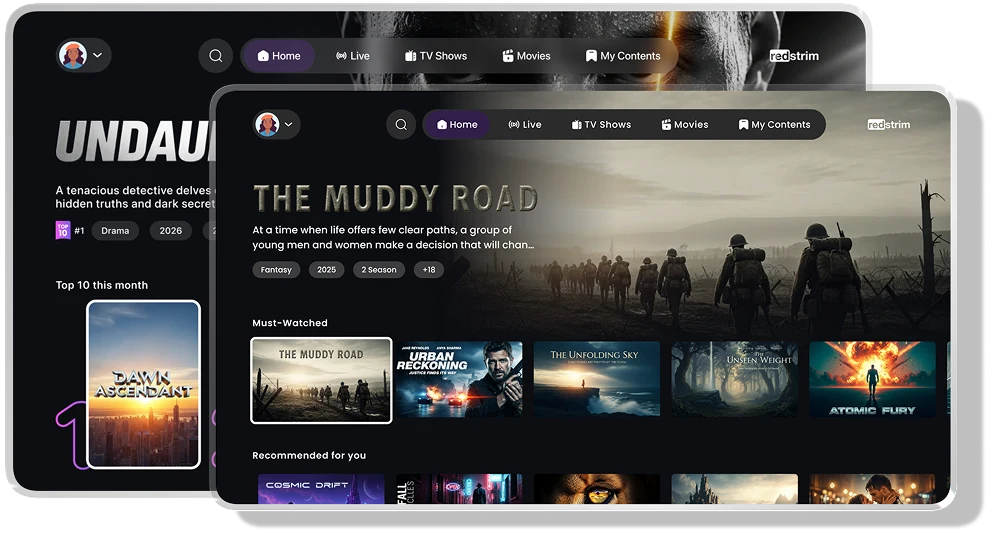
Task: Open the castle landscape recommended thumbnail
Action: click(x=734, y=489)
